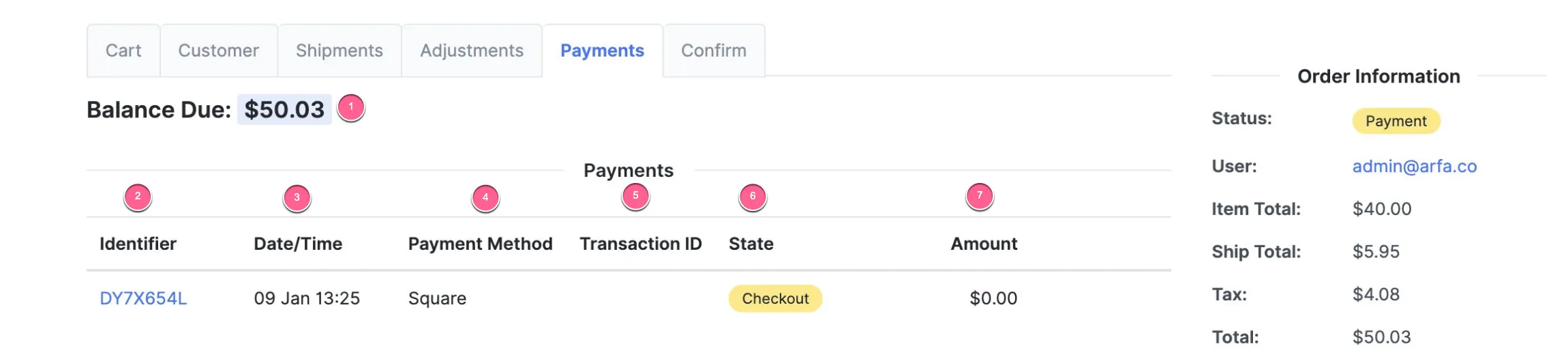1568x355 pixels.
Task: Open the Confirm tab
Action: (714, 51)
